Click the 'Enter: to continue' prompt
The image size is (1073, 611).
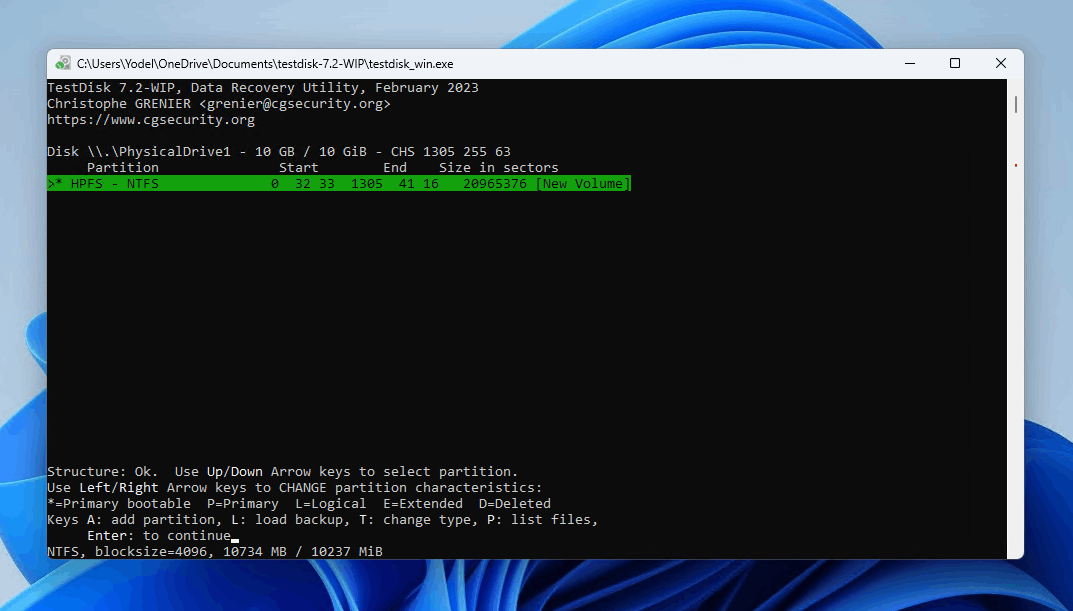[159, 536]
